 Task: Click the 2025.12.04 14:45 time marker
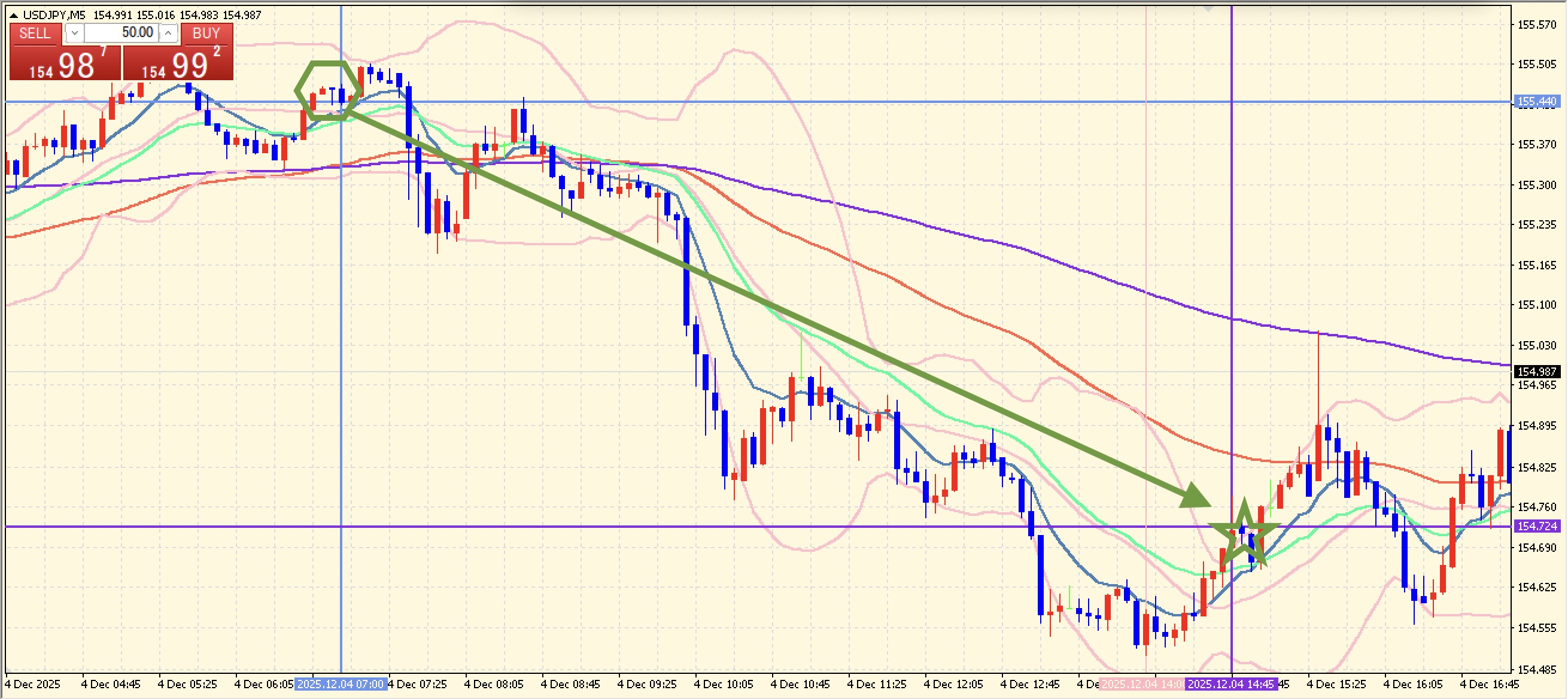tap(1231, 685)
